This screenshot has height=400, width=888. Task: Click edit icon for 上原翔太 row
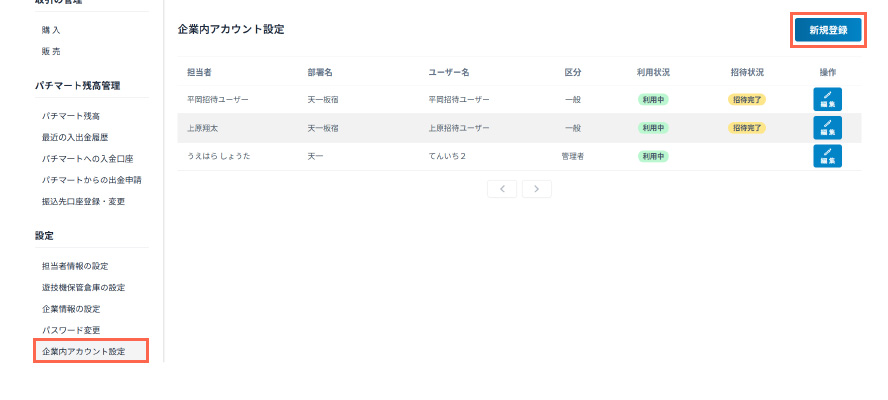pos(827,128)
